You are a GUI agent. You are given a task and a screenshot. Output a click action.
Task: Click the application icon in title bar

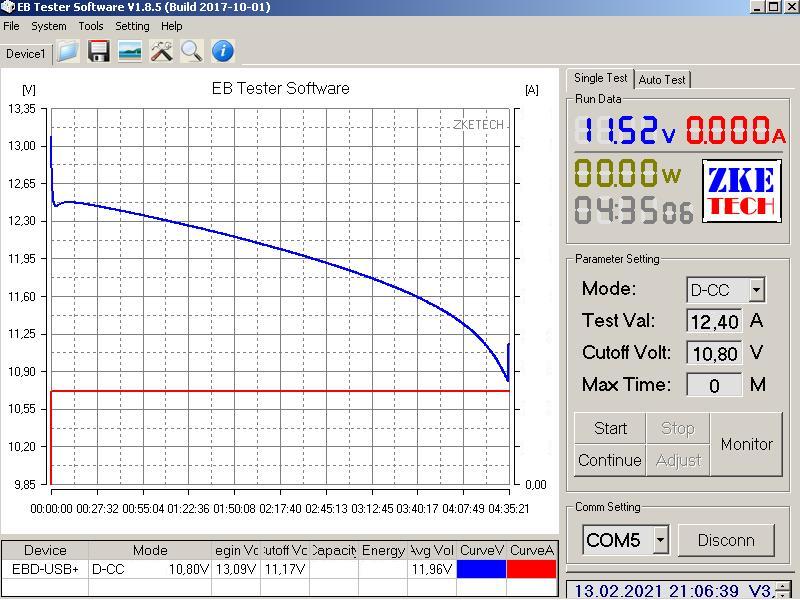pos(8,7)
